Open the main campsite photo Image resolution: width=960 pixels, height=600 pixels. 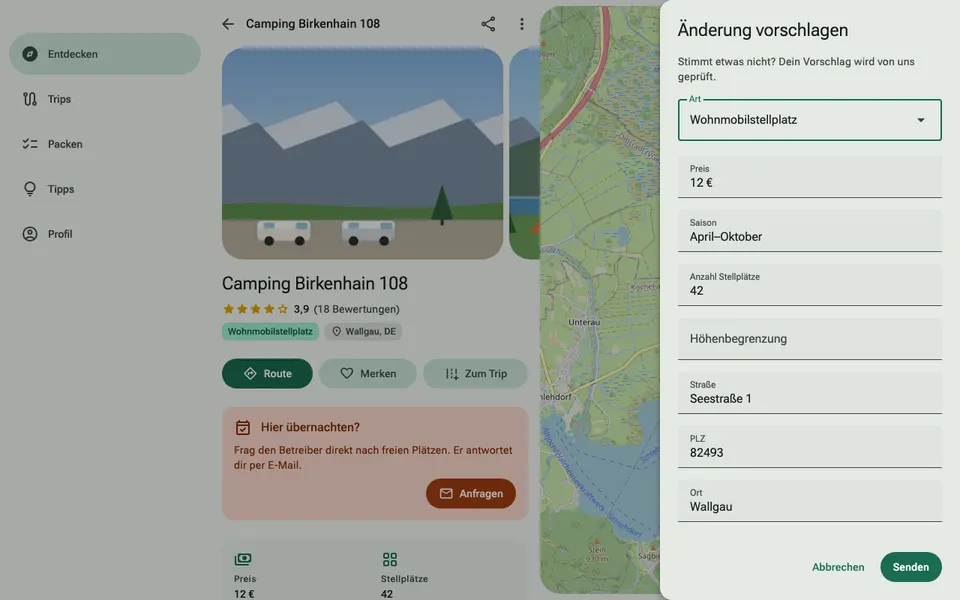click(x=362, y=154)
